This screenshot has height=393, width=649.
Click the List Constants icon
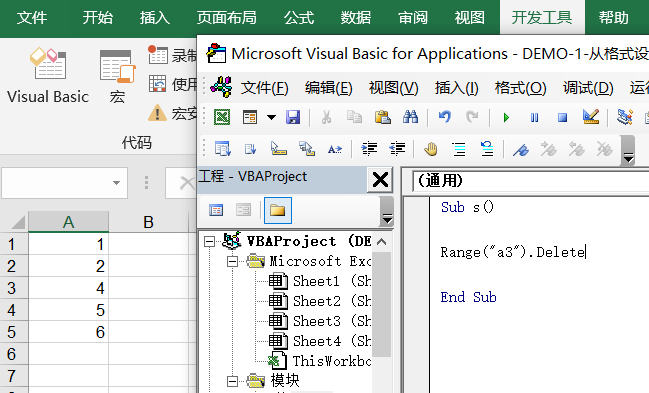point(250,149)
